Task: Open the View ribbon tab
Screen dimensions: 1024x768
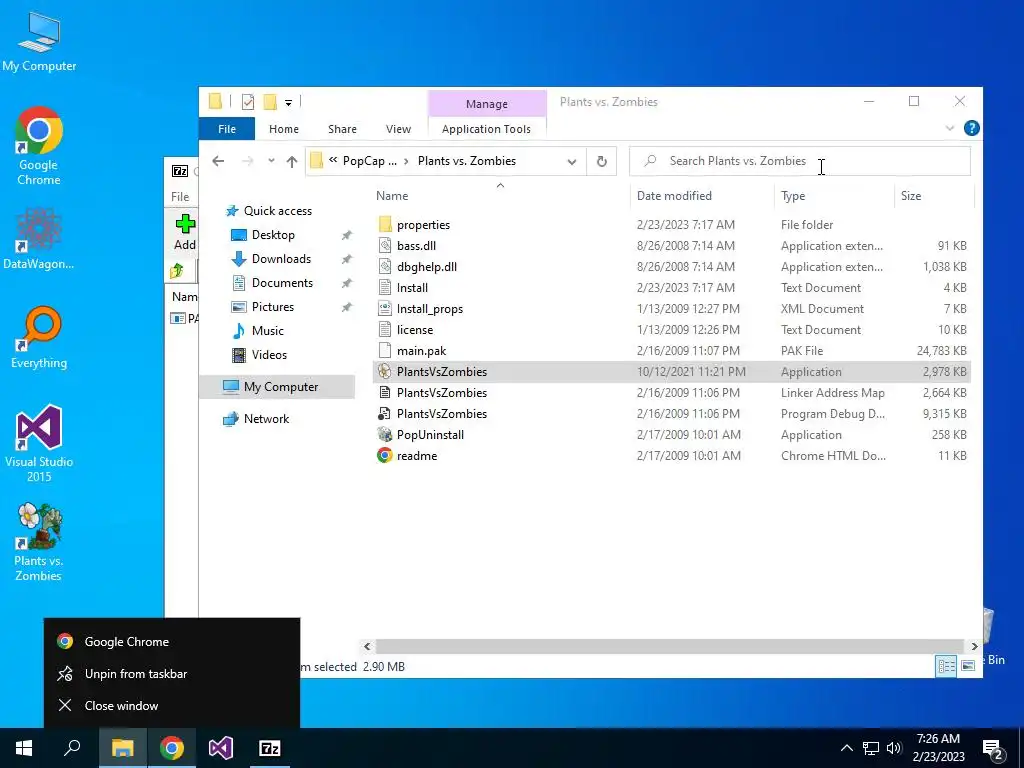Action: (x=398, y=129)
